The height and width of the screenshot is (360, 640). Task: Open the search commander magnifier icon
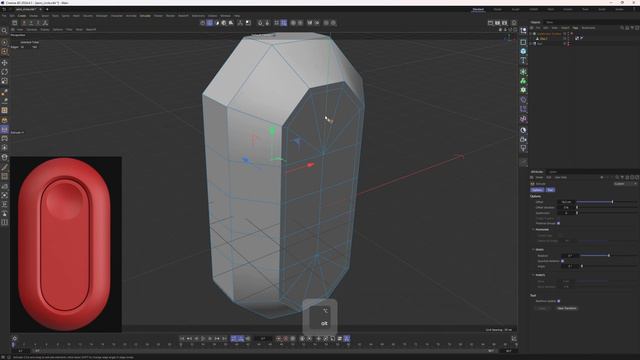[4, 31]
